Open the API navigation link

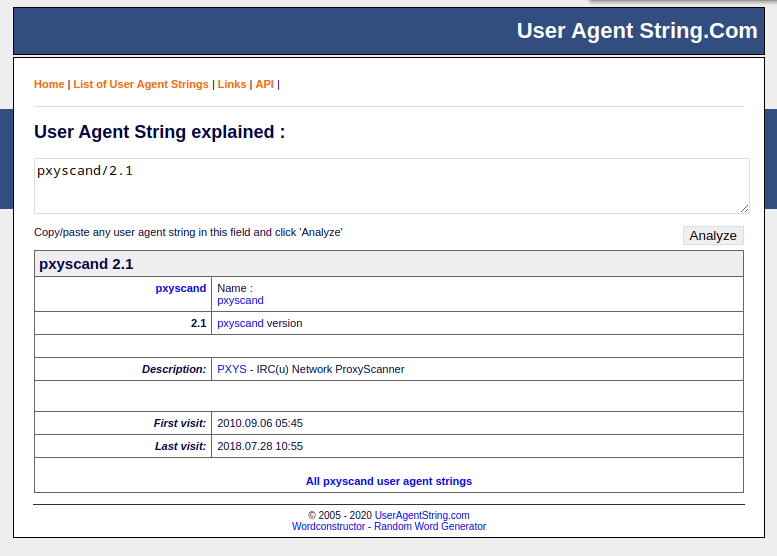264,85
